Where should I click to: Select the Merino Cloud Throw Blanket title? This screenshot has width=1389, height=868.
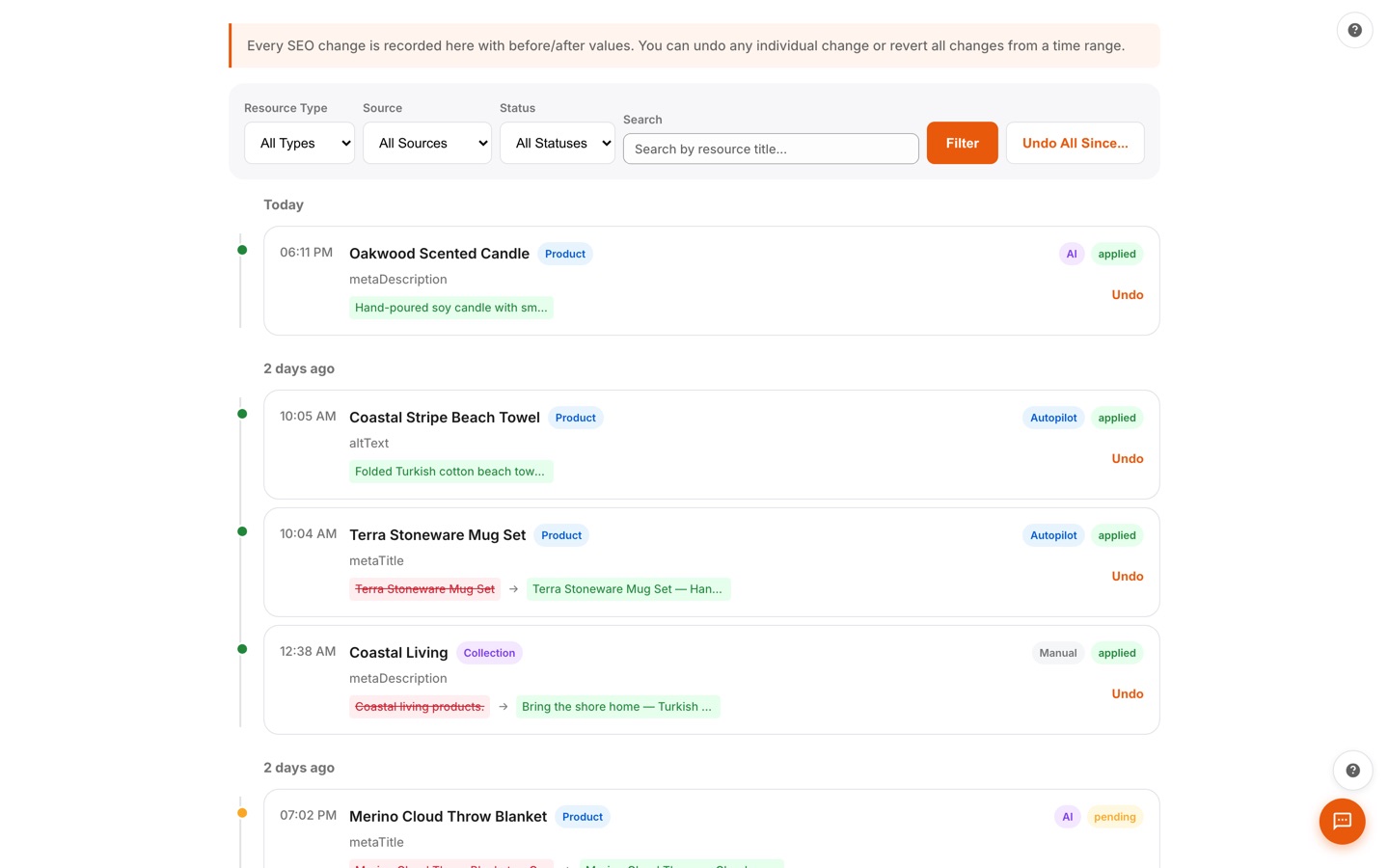(x=448, y=817)
